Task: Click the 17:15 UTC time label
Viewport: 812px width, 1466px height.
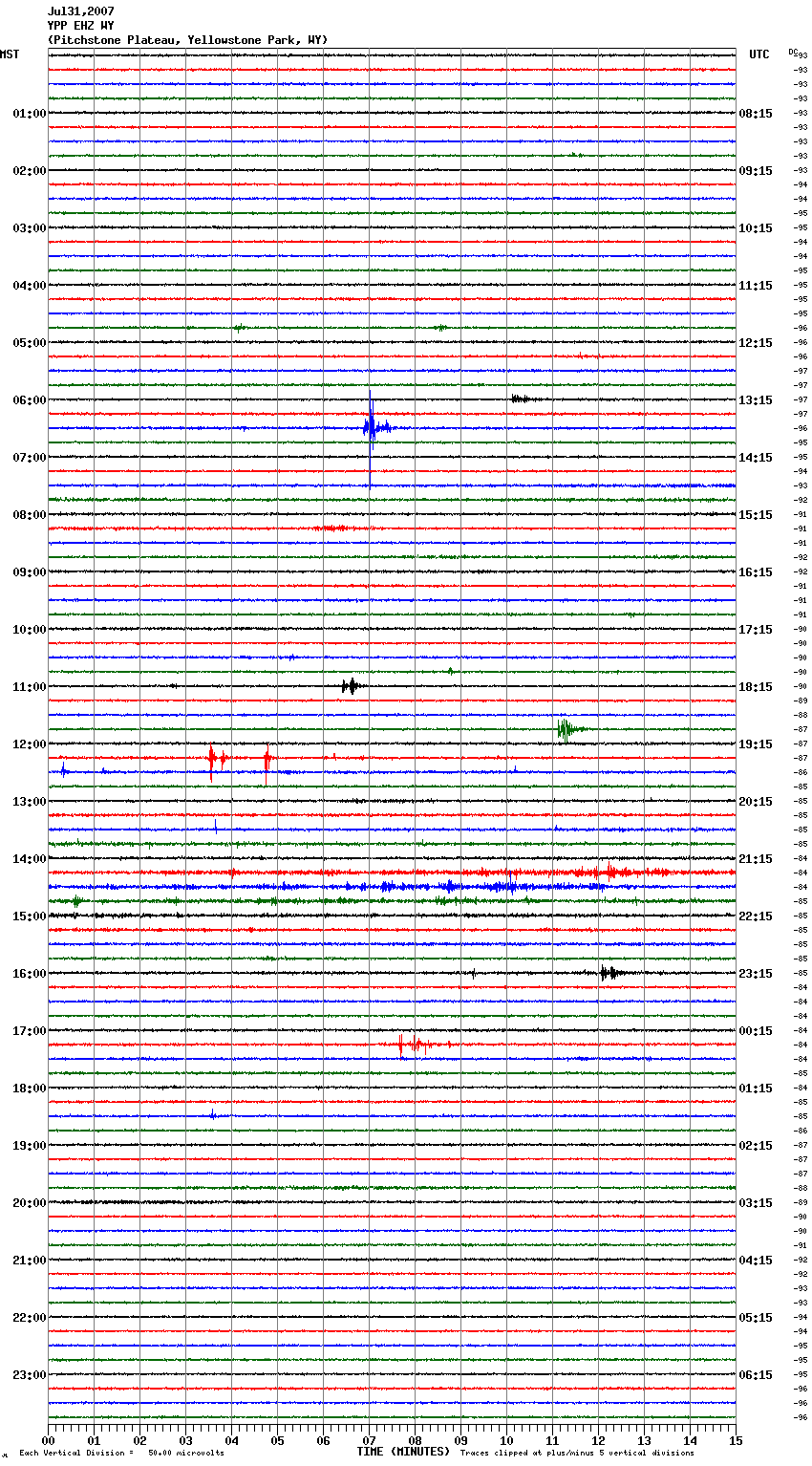Action: click(x=756, y=630)
